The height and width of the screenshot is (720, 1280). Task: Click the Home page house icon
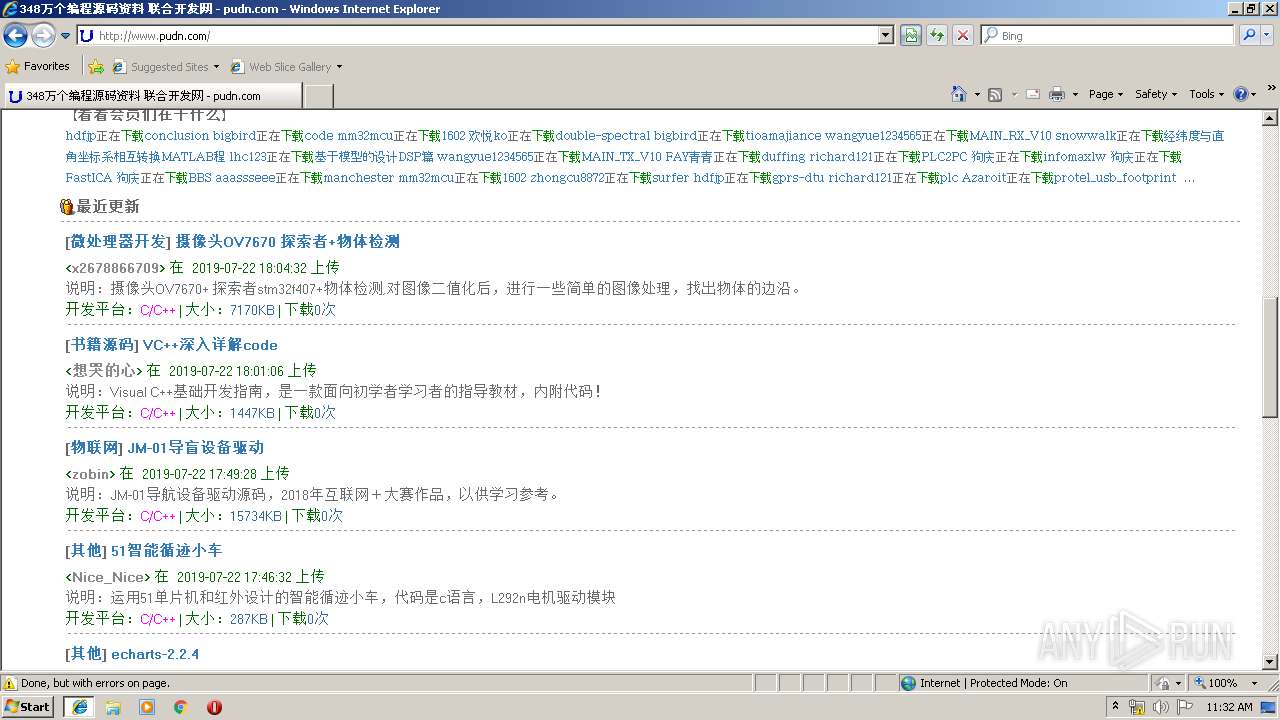[x=959, y=94]
